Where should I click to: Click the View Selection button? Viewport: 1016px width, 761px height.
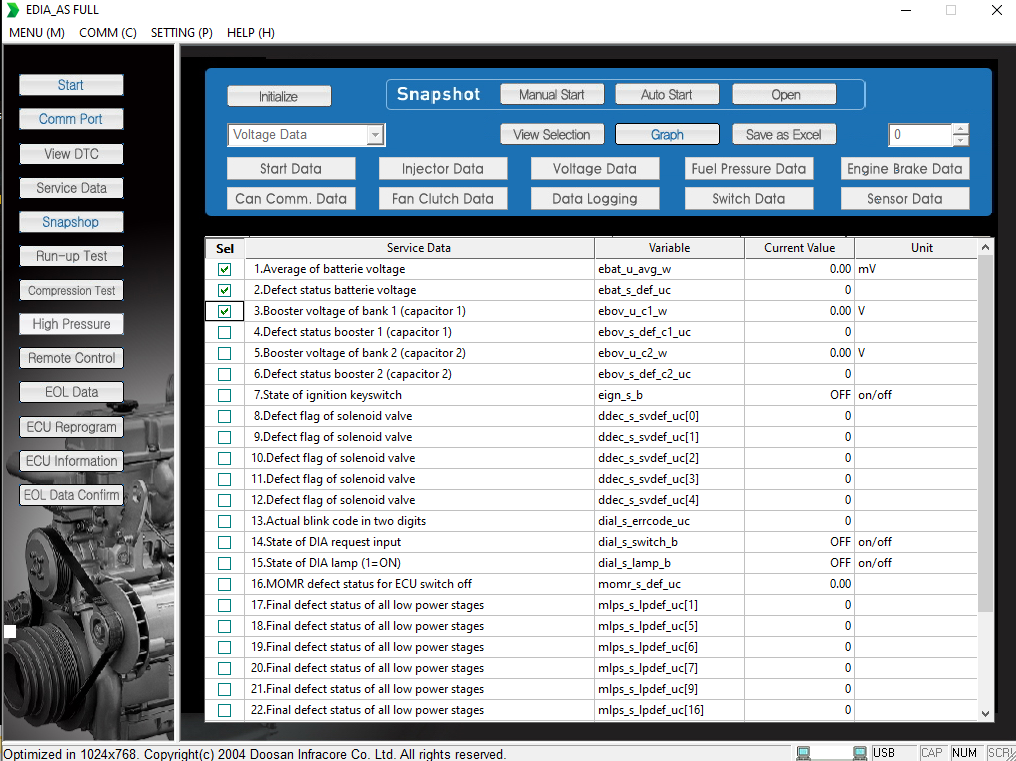pyautogui.click(x=552, y=135)
